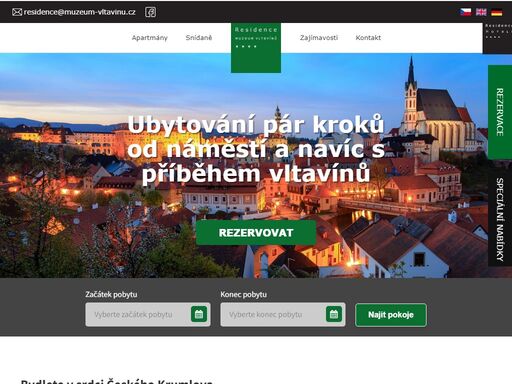Select the start of stay date field
Viewport: 512px width, 384px height.
coord(148,314)
